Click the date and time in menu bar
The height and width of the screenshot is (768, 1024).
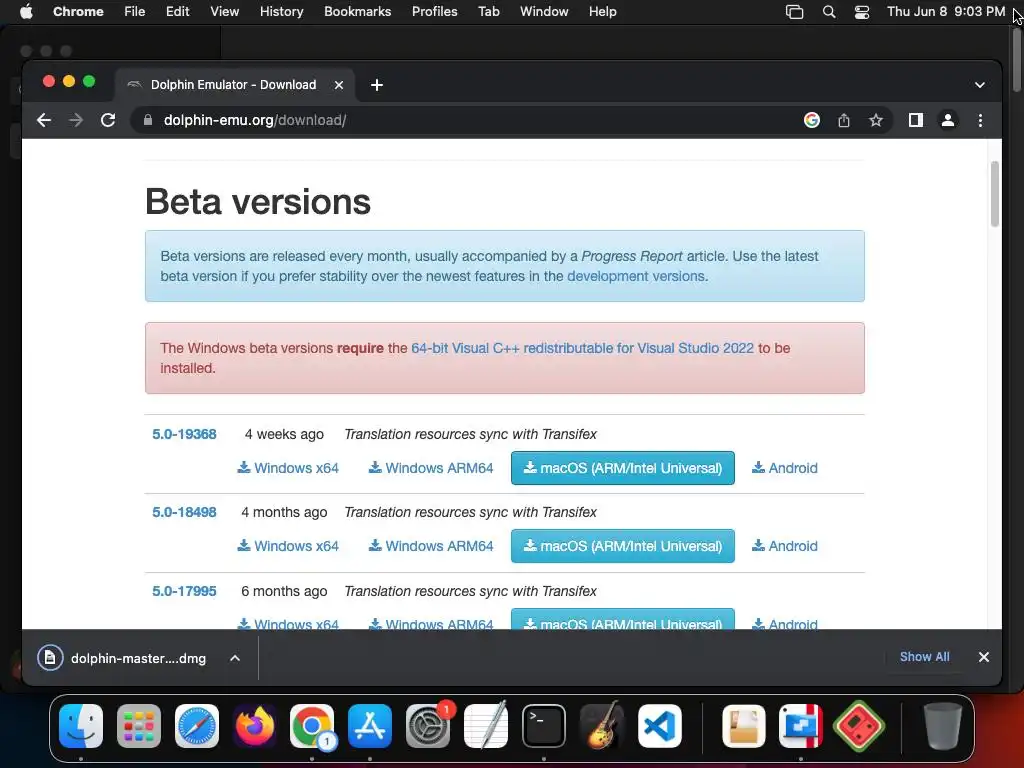click(946, 12)
